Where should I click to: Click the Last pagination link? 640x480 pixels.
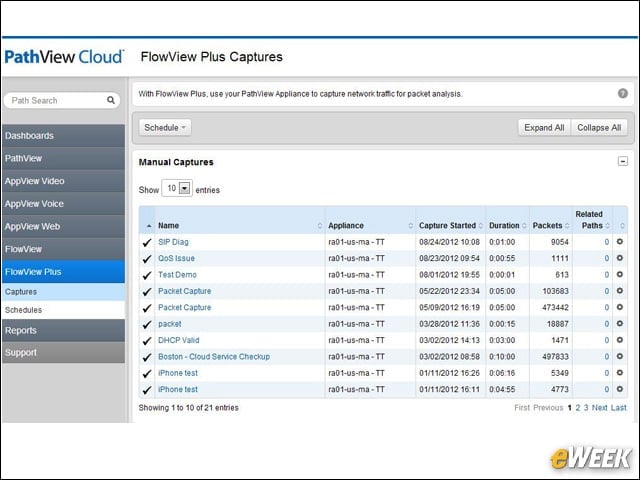tap(618, 408)
